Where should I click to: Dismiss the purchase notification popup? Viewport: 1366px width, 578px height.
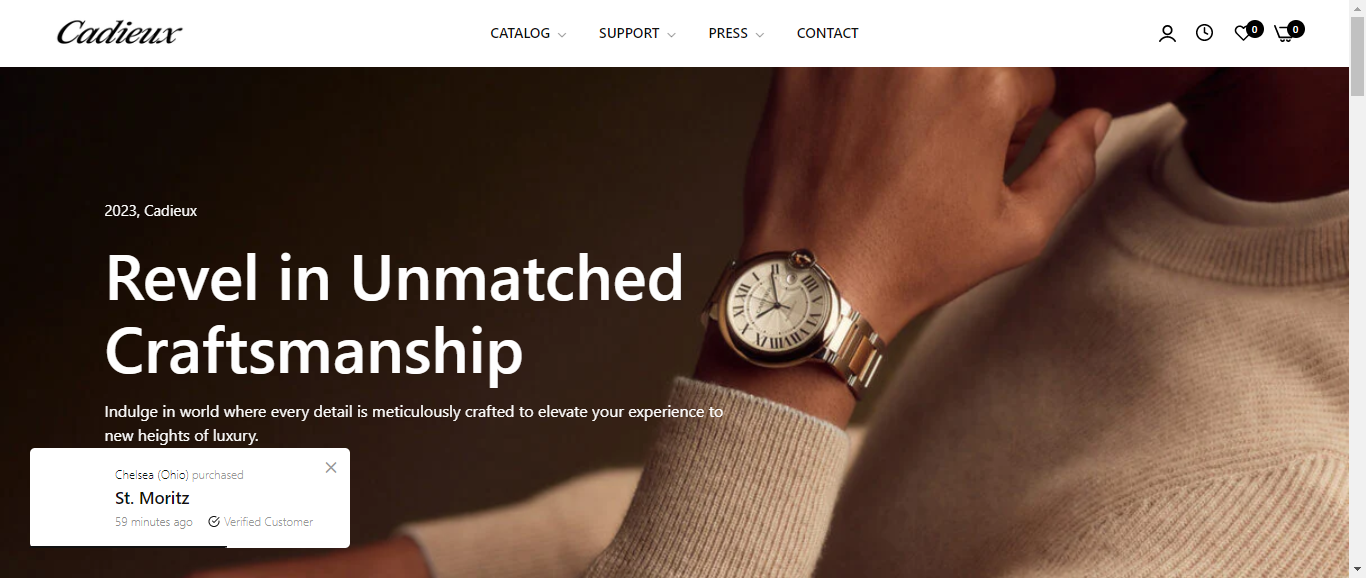click(x=331, y=467)
